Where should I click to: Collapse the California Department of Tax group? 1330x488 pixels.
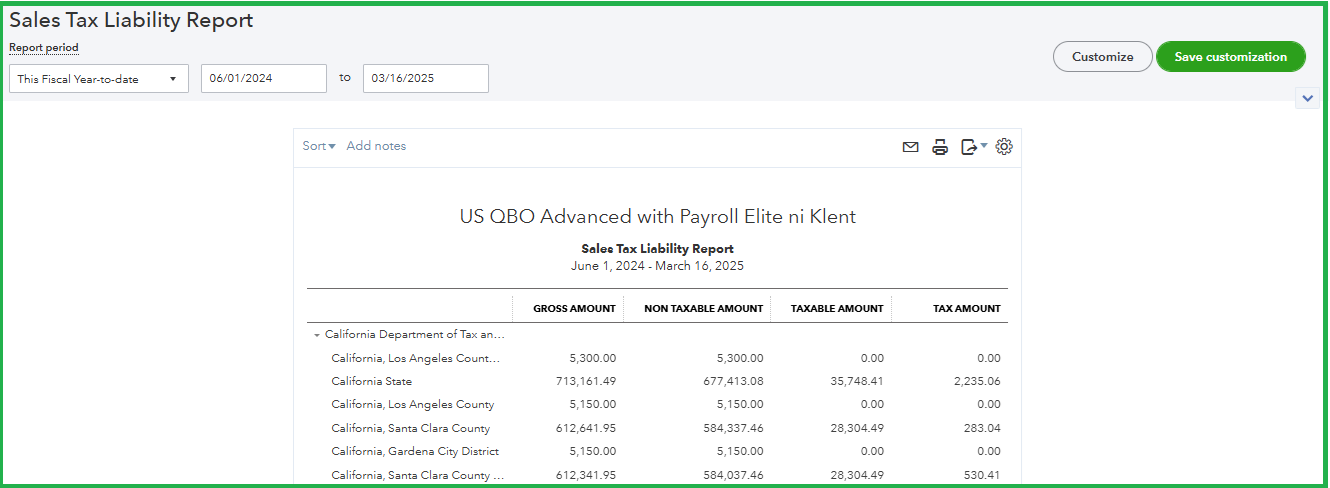pyautogui.click(x=317, y=335)
